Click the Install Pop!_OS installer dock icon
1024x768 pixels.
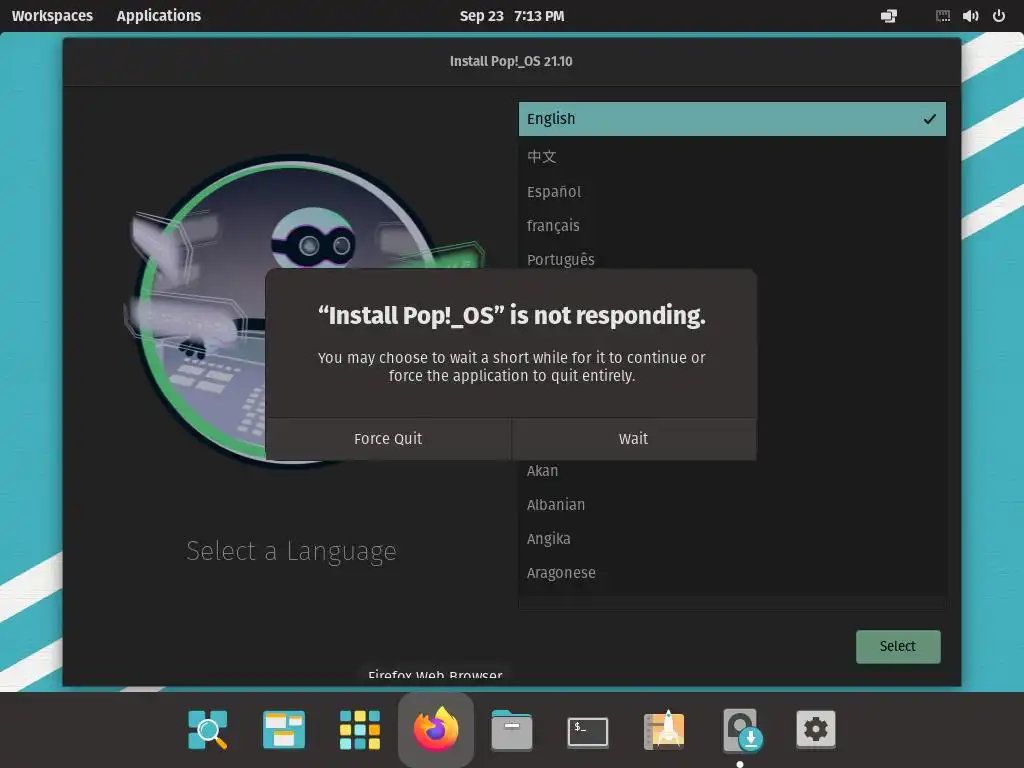coord(741,729)
